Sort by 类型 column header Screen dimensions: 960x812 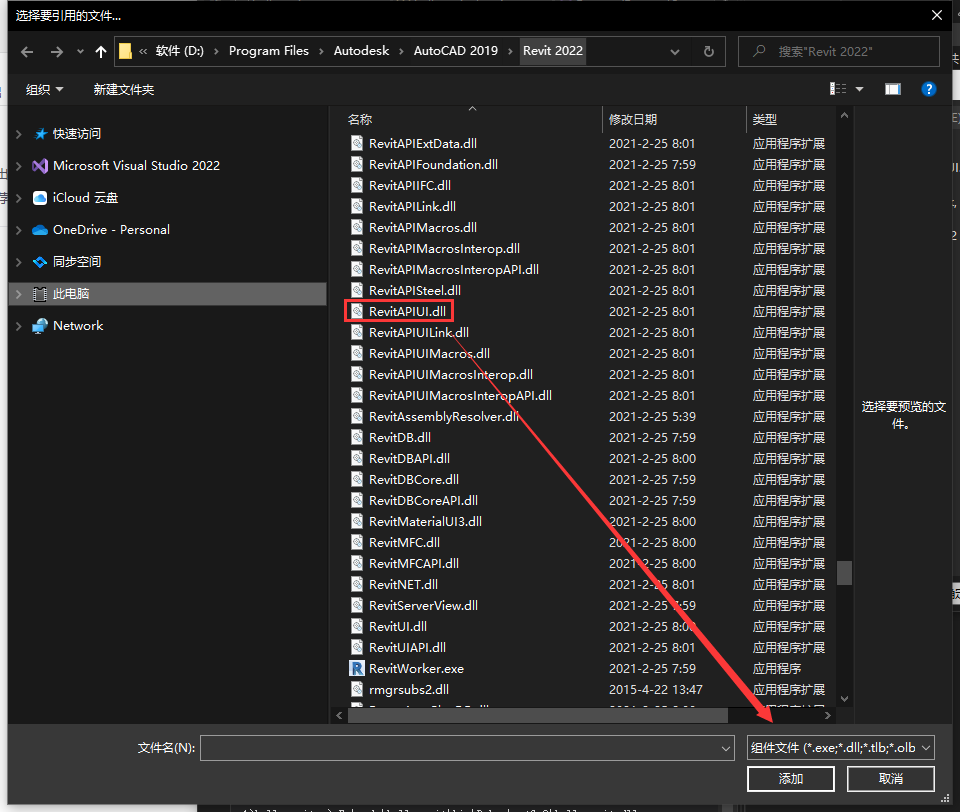pyautogui.click(x=765, y=119)
